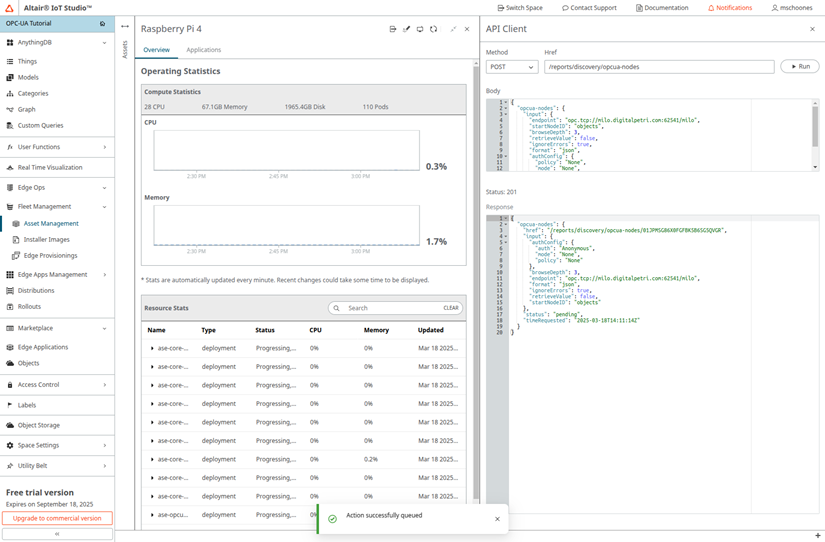Click the Object Storage cloud icon

pyautogui.click(x=9, y=425)
